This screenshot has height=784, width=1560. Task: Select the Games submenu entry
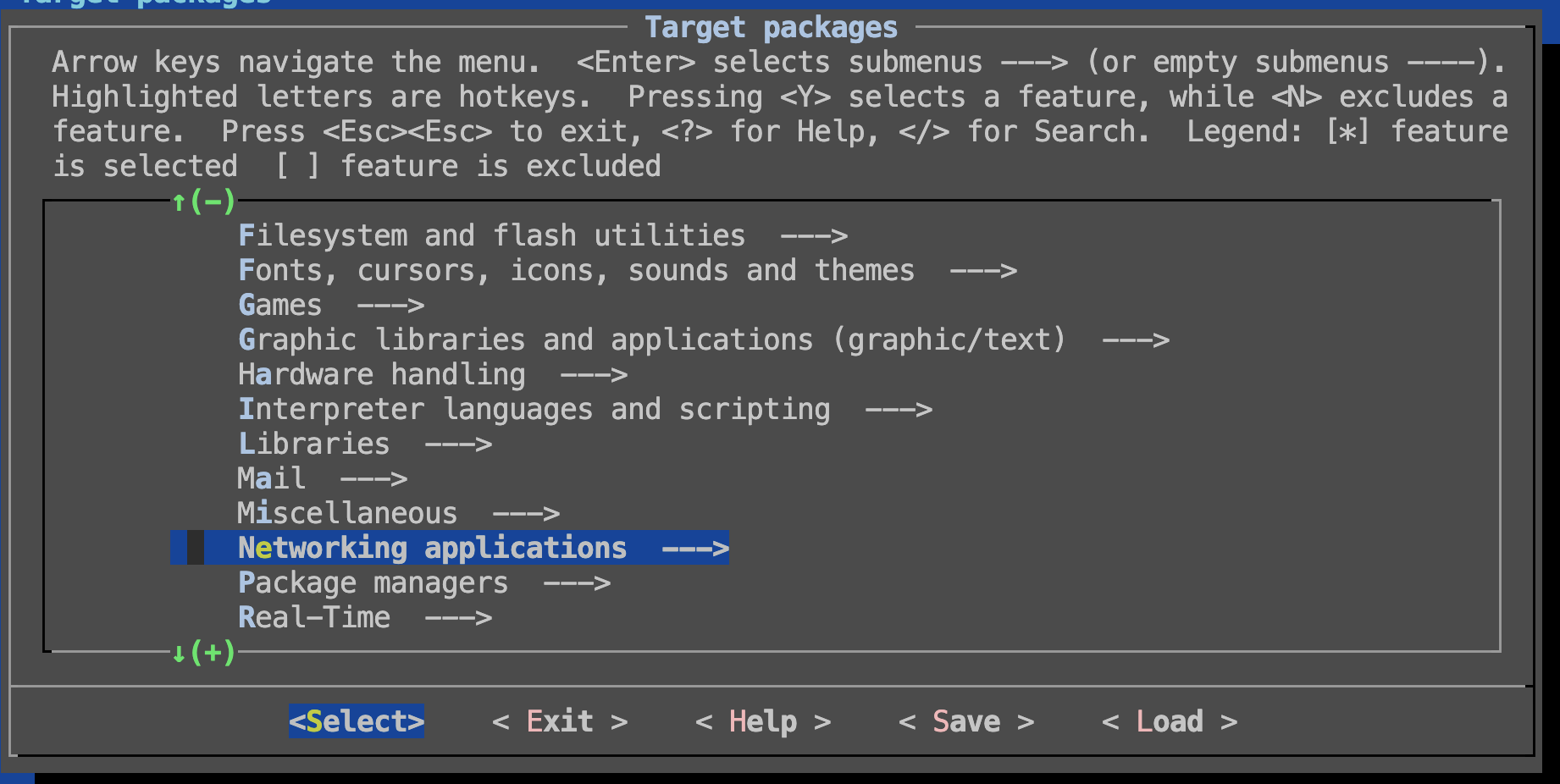[280, 305]
